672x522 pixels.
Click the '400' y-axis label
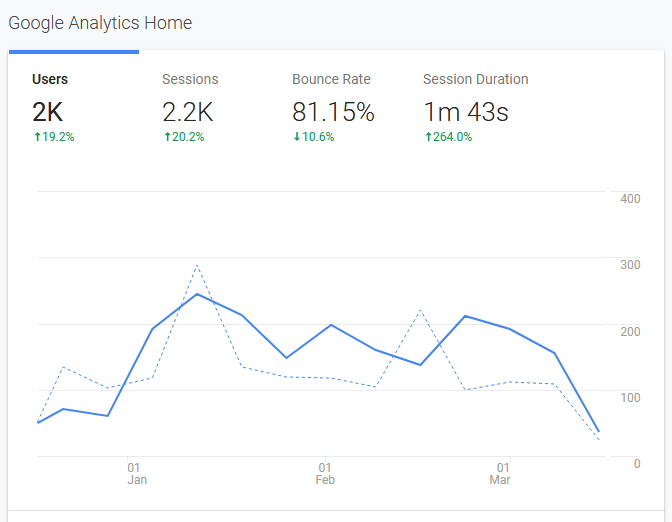pyautogui.click(x=630, y=199)
